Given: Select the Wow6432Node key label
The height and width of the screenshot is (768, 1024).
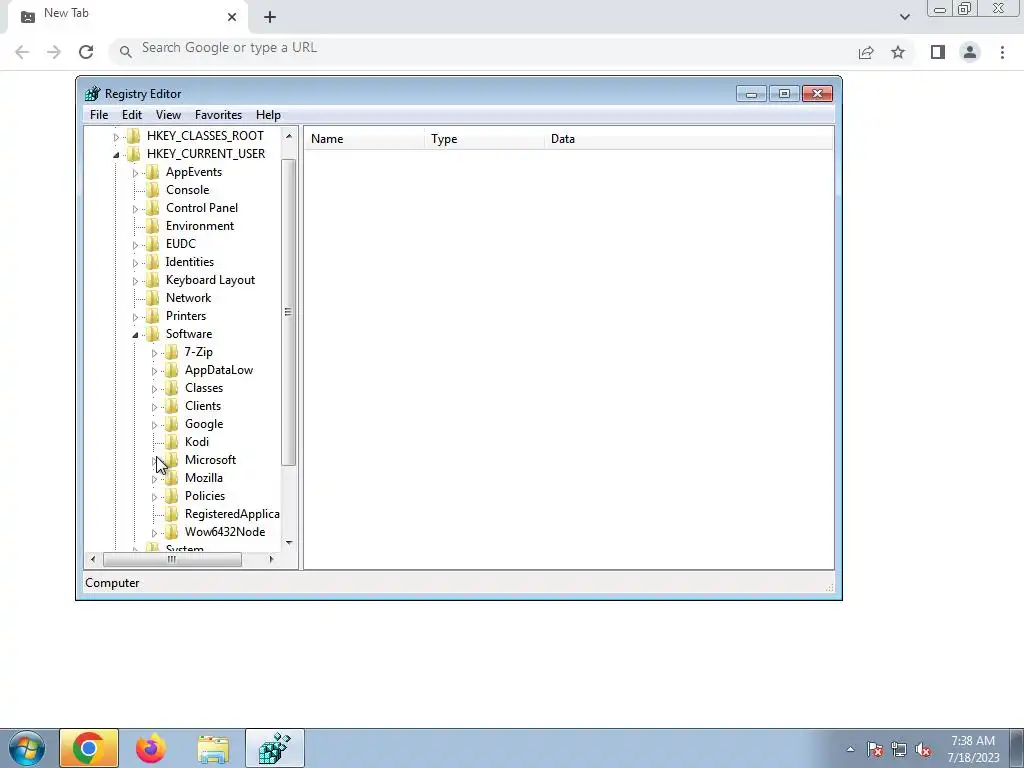Looking at the screenshot, I should pyautogui.click(x=225, y=532).
